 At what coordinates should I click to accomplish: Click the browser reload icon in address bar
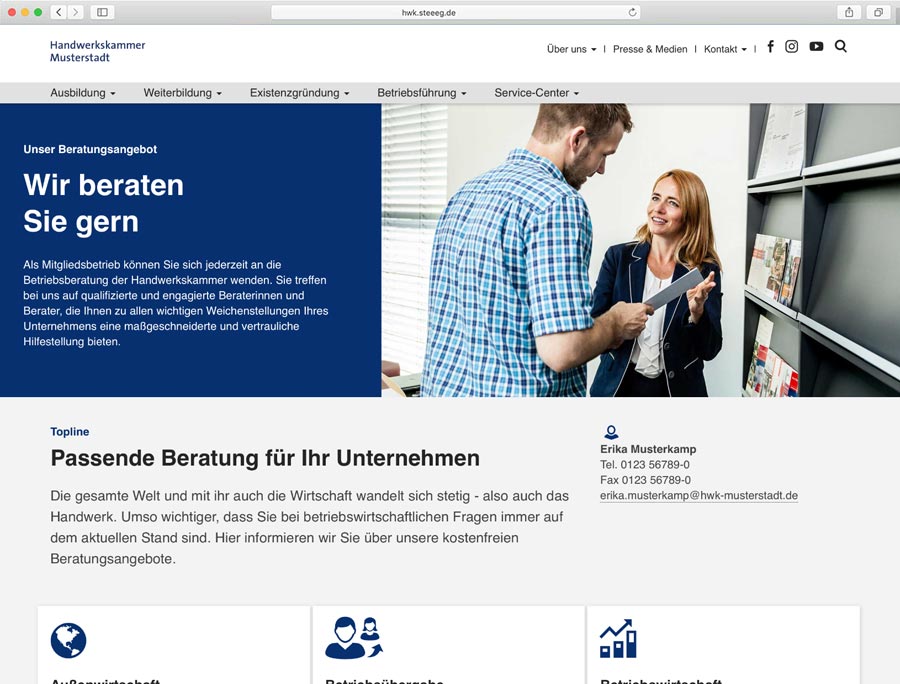pos(632,12)
